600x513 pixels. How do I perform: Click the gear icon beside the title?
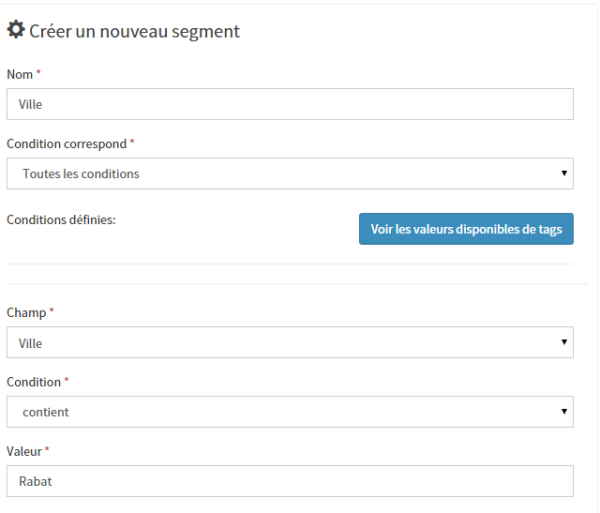[16, 31]
